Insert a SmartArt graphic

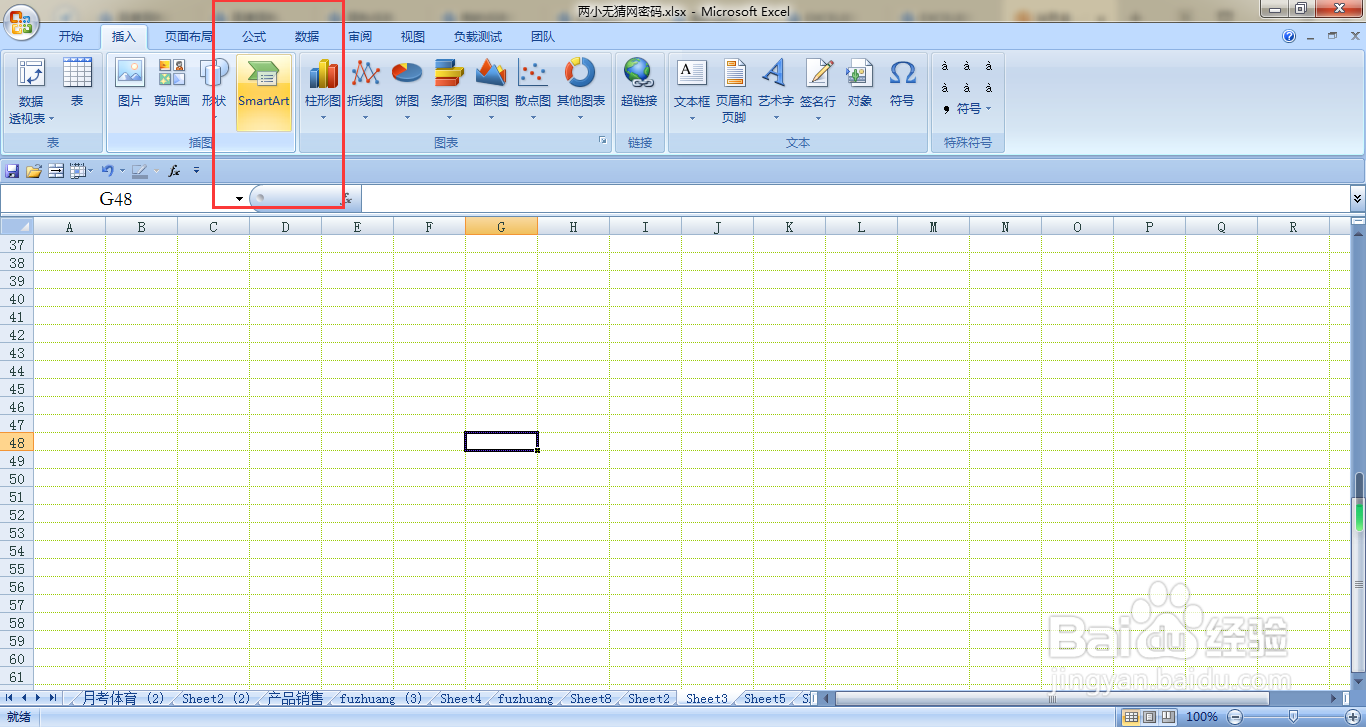coord(264,91)
